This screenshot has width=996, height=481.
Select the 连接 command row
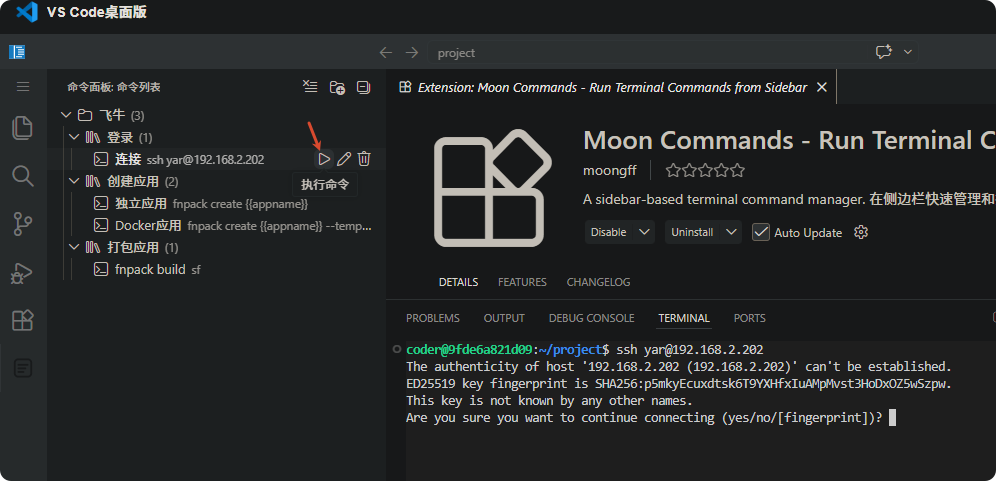pyautogui.click(x=216, y=159)
